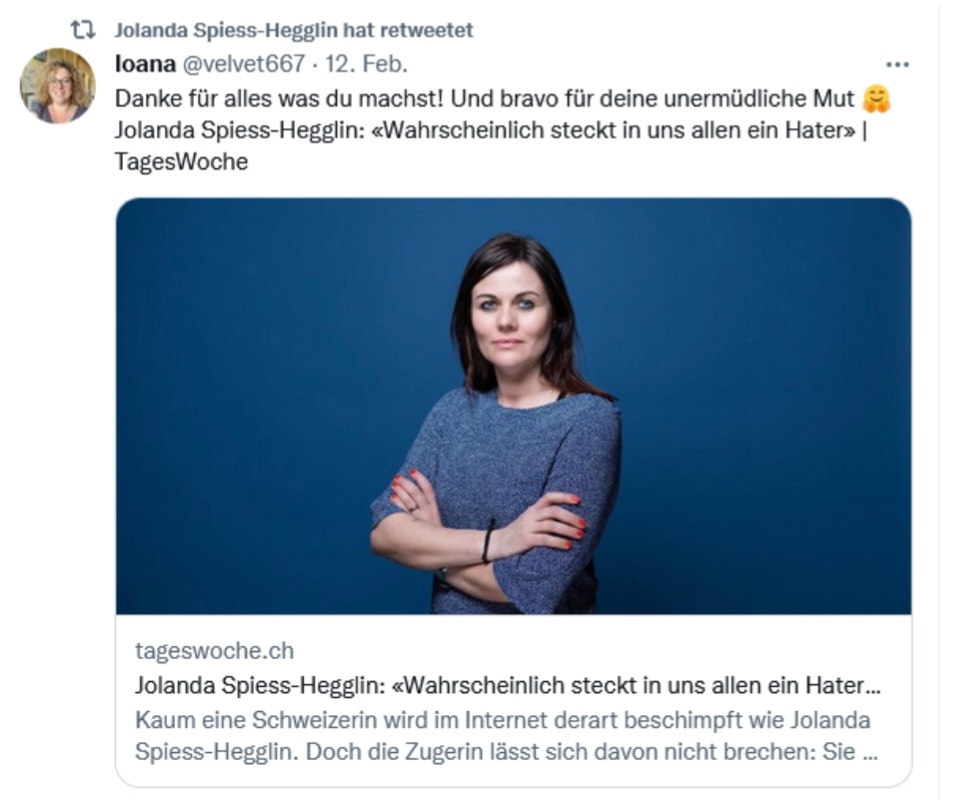This screenshot has width=980, height=809.
Task: Open 'Jolanda Spiess-Hegglin hat retweetet' link
Action: (294, 30)
